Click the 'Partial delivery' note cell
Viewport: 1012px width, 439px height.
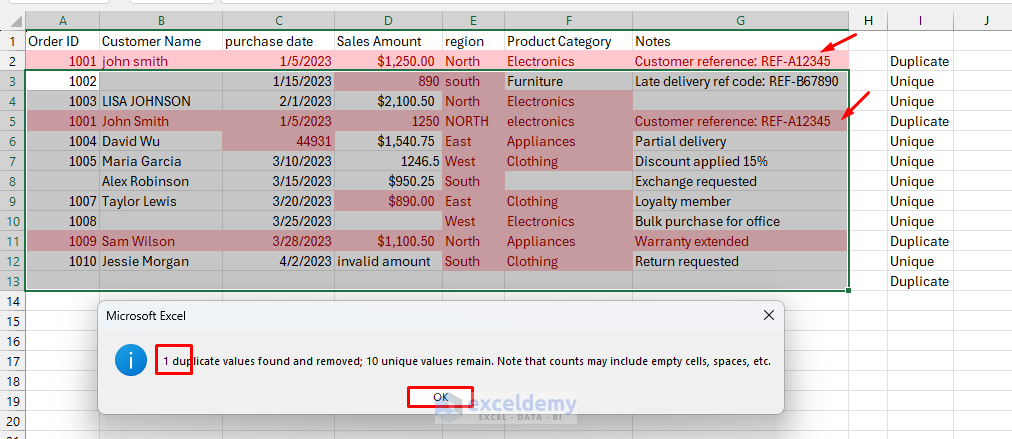(740, 141)
